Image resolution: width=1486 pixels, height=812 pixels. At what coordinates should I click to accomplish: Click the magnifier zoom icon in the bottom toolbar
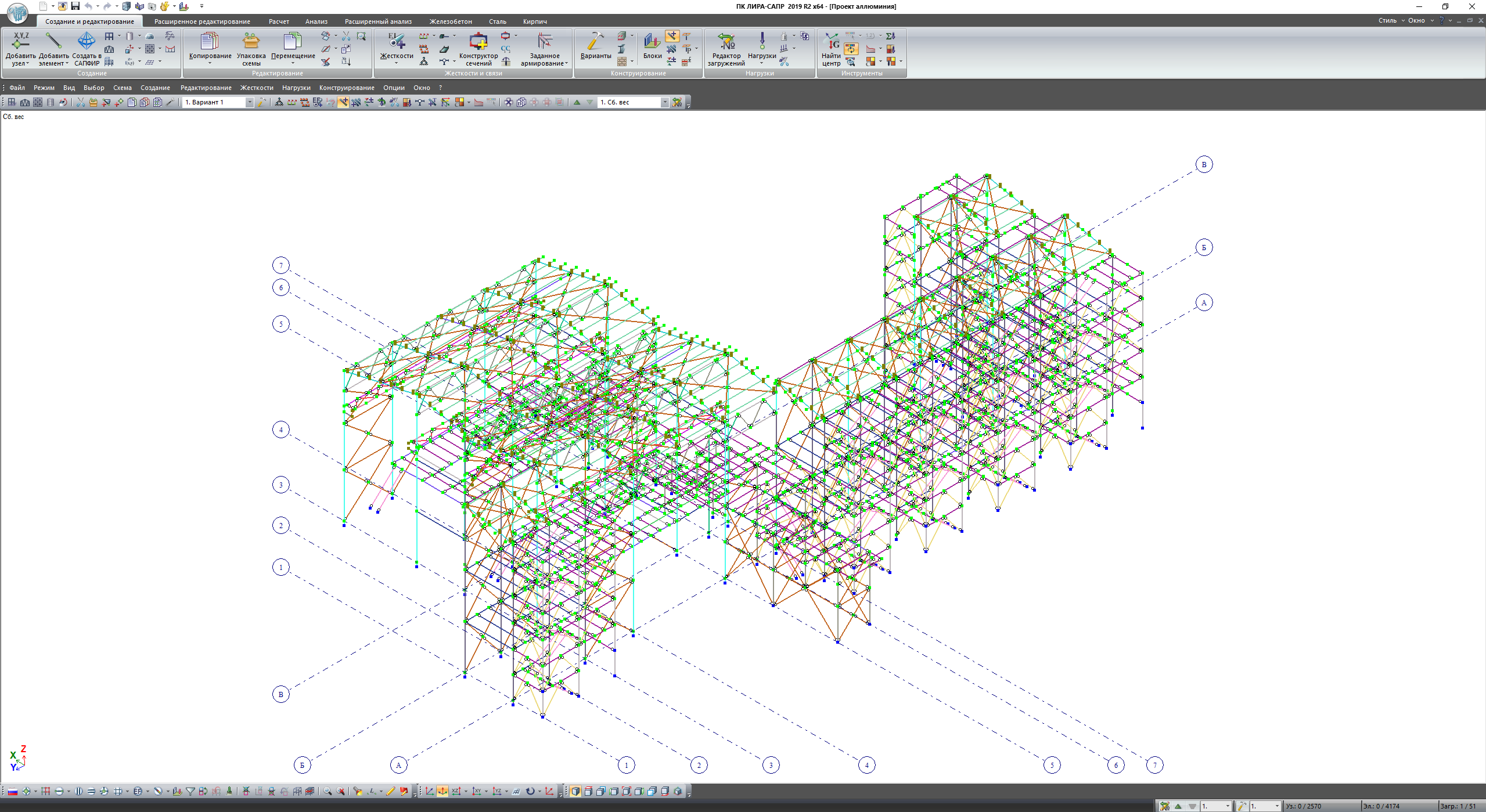click(328, 792)
